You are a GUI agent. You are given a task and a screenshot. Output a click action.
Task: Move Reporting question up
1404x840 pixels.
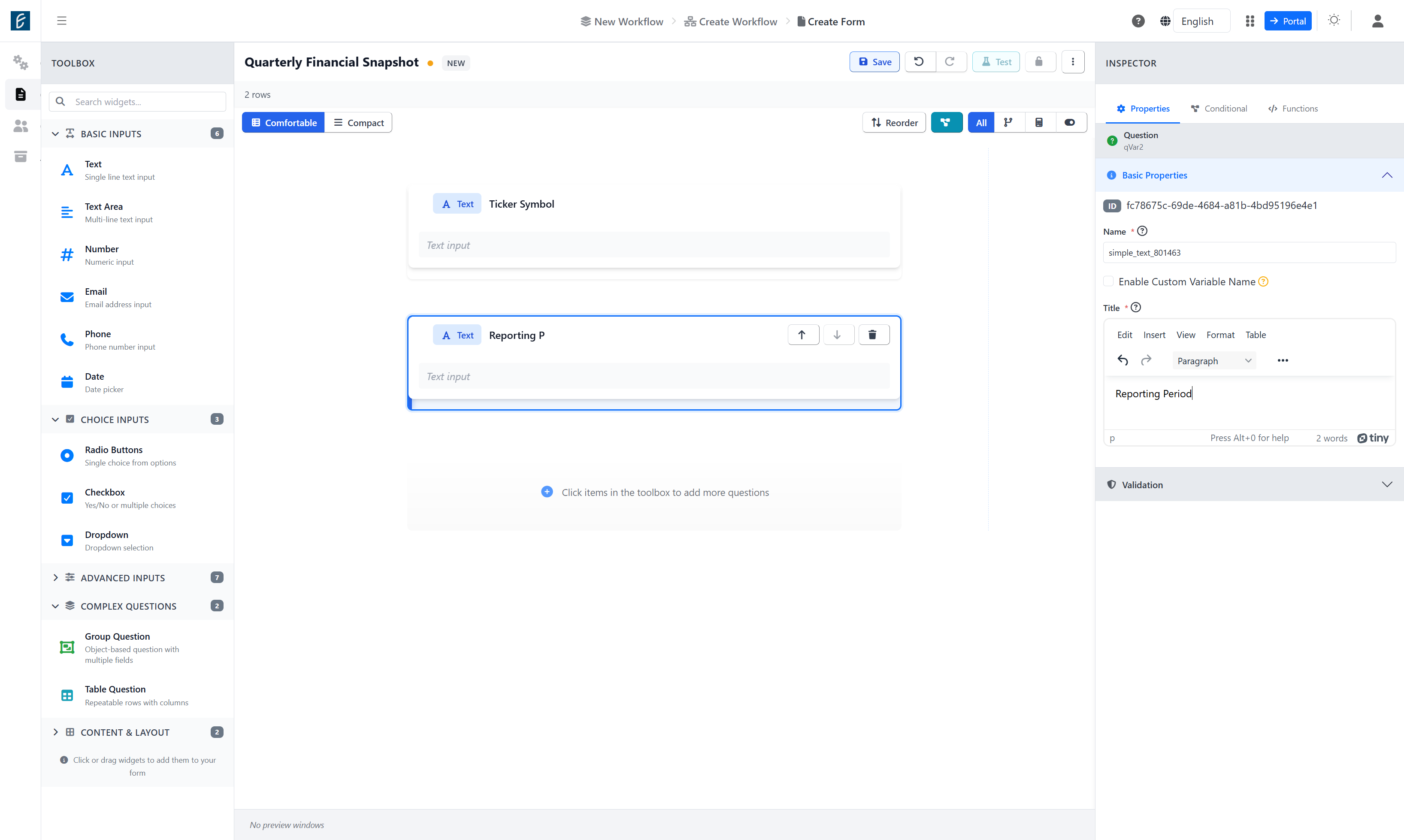(x=803, y=335)
